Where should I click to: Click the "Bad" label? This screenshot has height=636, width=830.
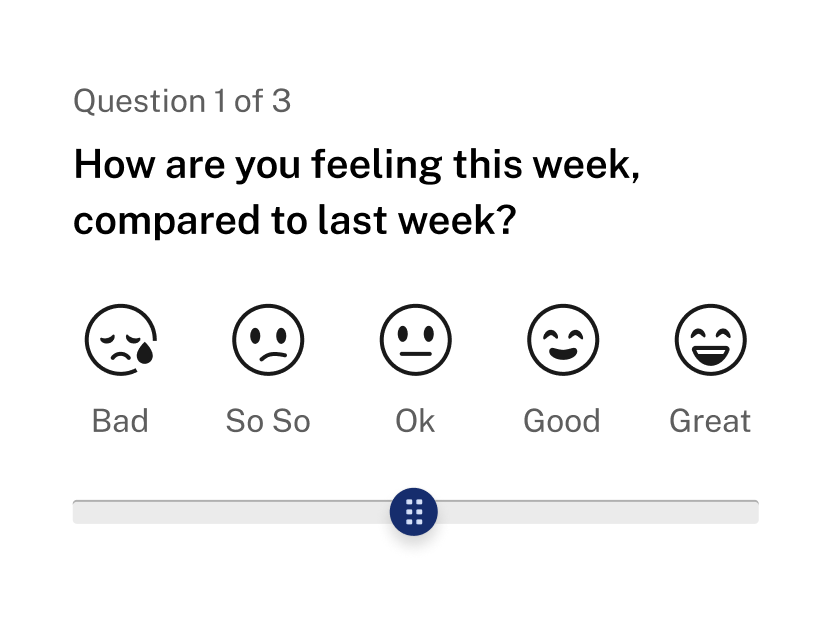[120, 421]
